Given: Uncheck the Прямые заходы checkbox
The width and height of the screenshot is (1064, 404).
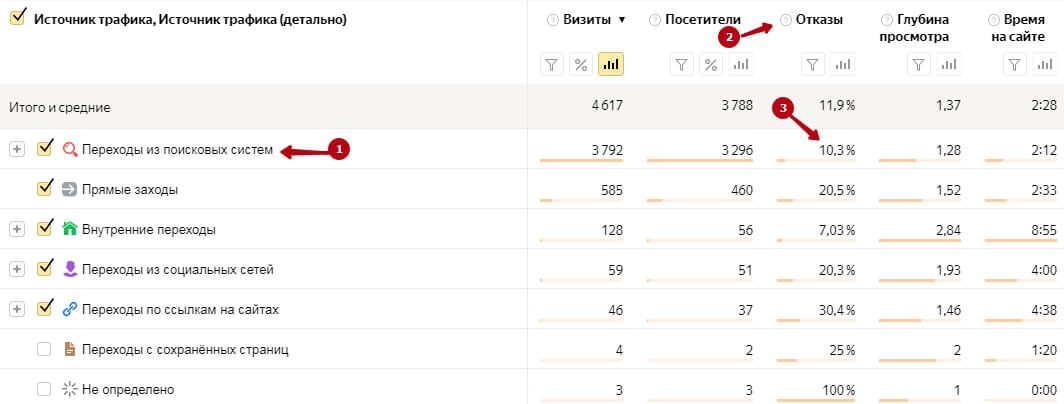Looking at the screenshot, I should (x=45, y=189).
